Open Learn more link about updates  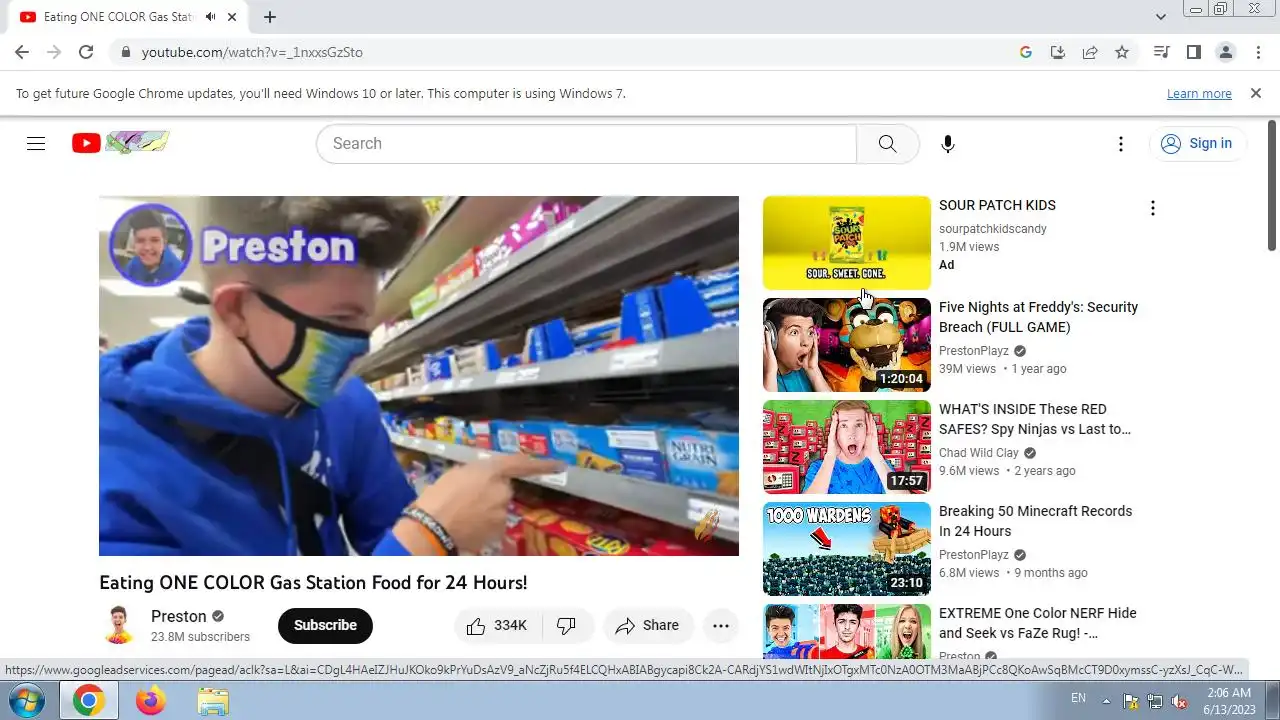[x=1199, y=93]
